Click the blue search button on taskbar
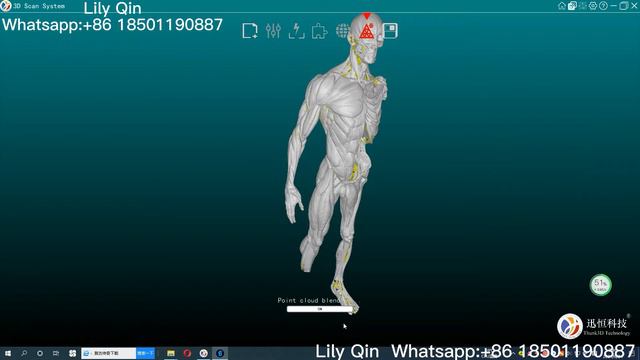Image resolution: width=640 pixels, height=360 pixels. pos(145,353)
